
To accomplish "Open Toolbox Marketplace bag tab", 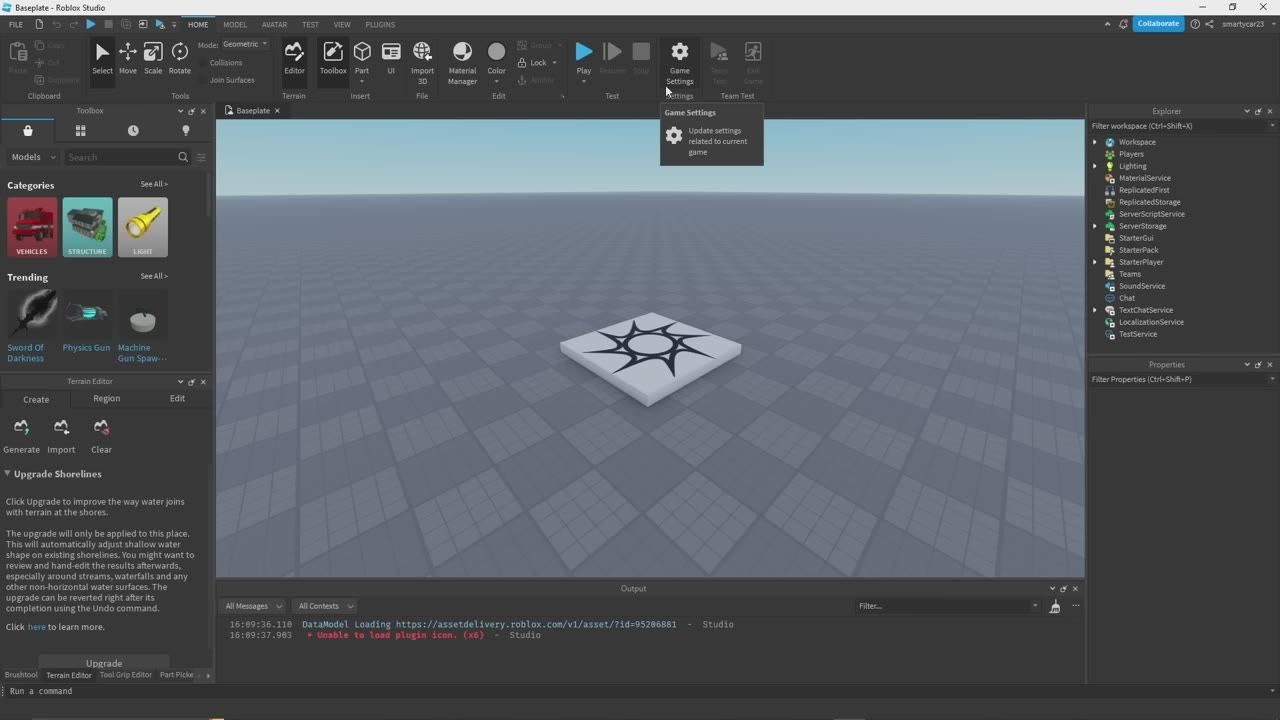I will [28, 131].
